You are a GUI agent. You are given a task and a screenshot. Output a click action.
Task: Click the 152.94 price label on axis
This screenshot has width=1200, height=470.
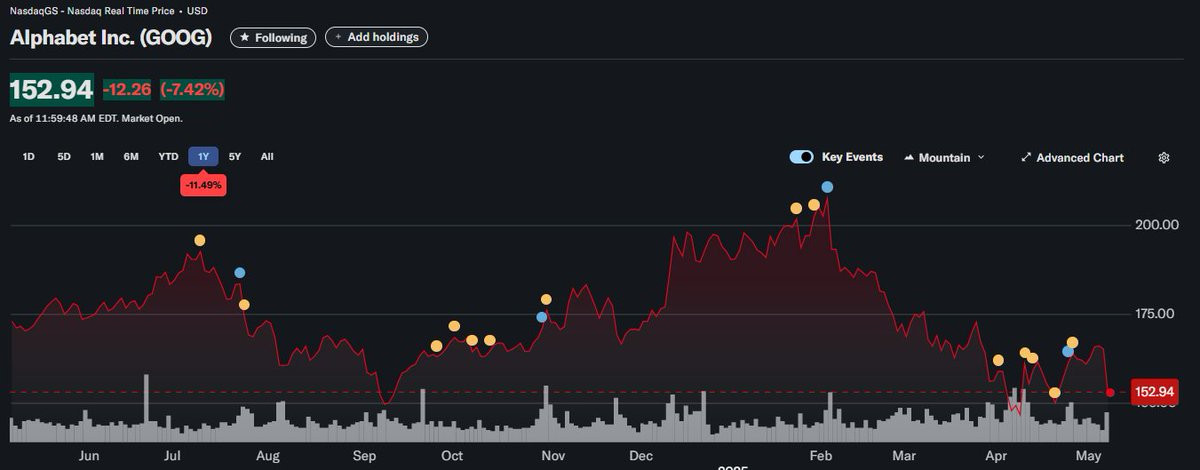click(1154, 392)
